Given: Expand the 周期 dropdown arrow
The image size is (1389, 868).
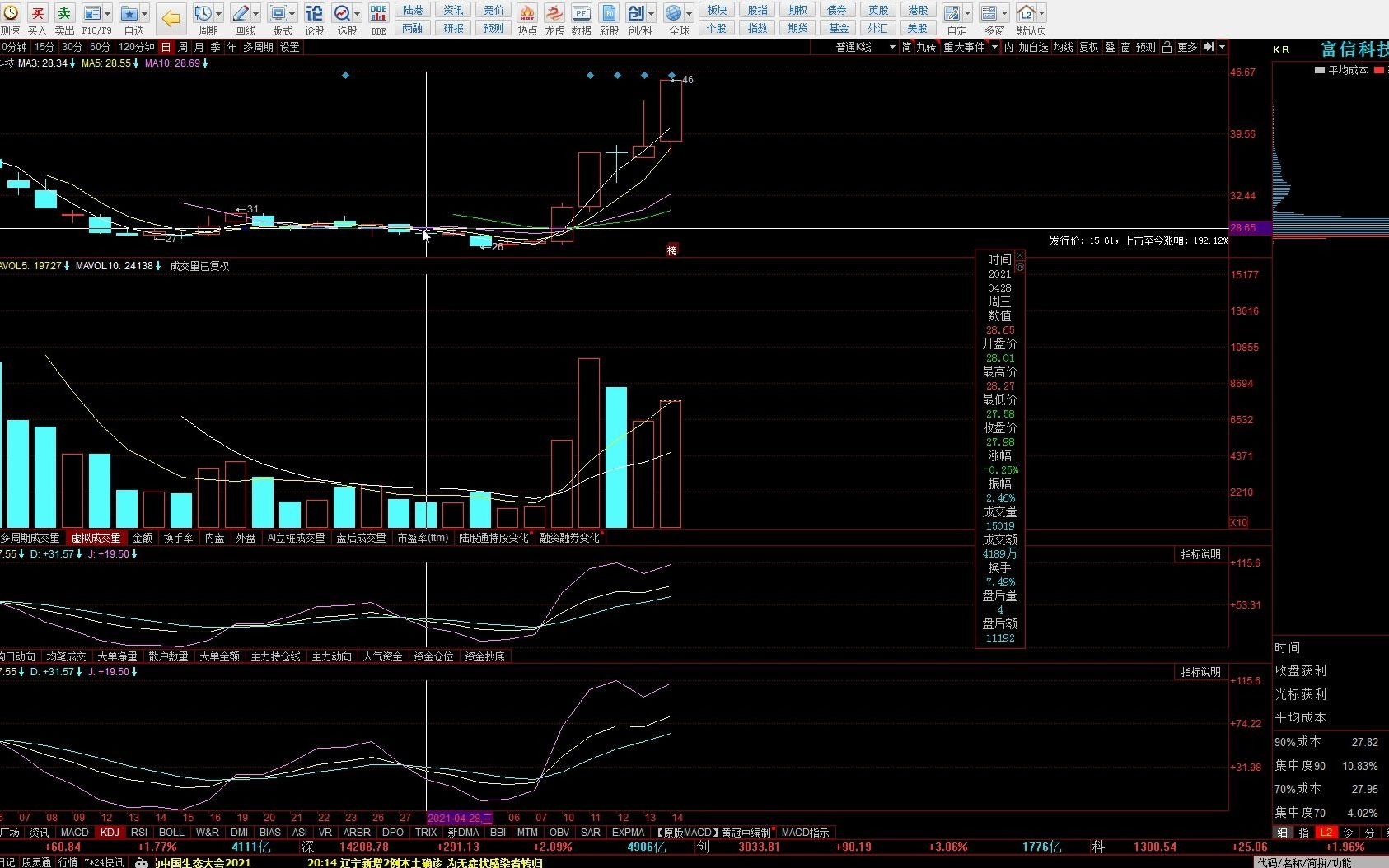Looking at the screenshot, I should [218, 13].
